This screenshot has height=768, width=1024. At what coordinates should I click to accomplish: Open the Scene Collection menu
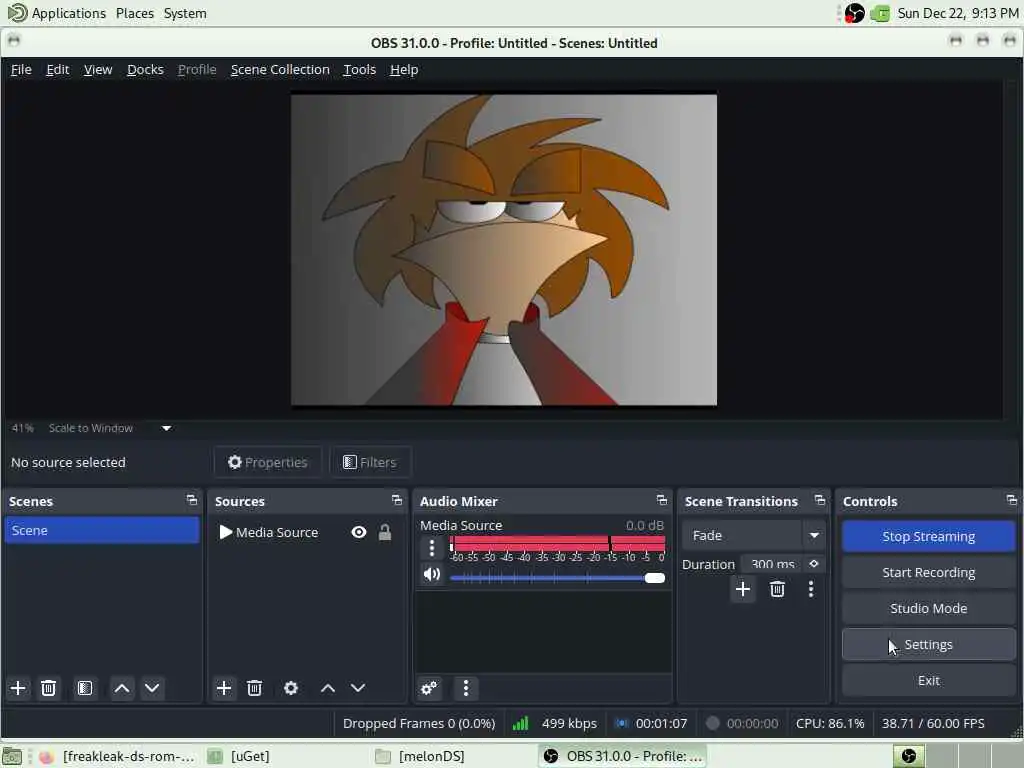(x=280, y=69)
